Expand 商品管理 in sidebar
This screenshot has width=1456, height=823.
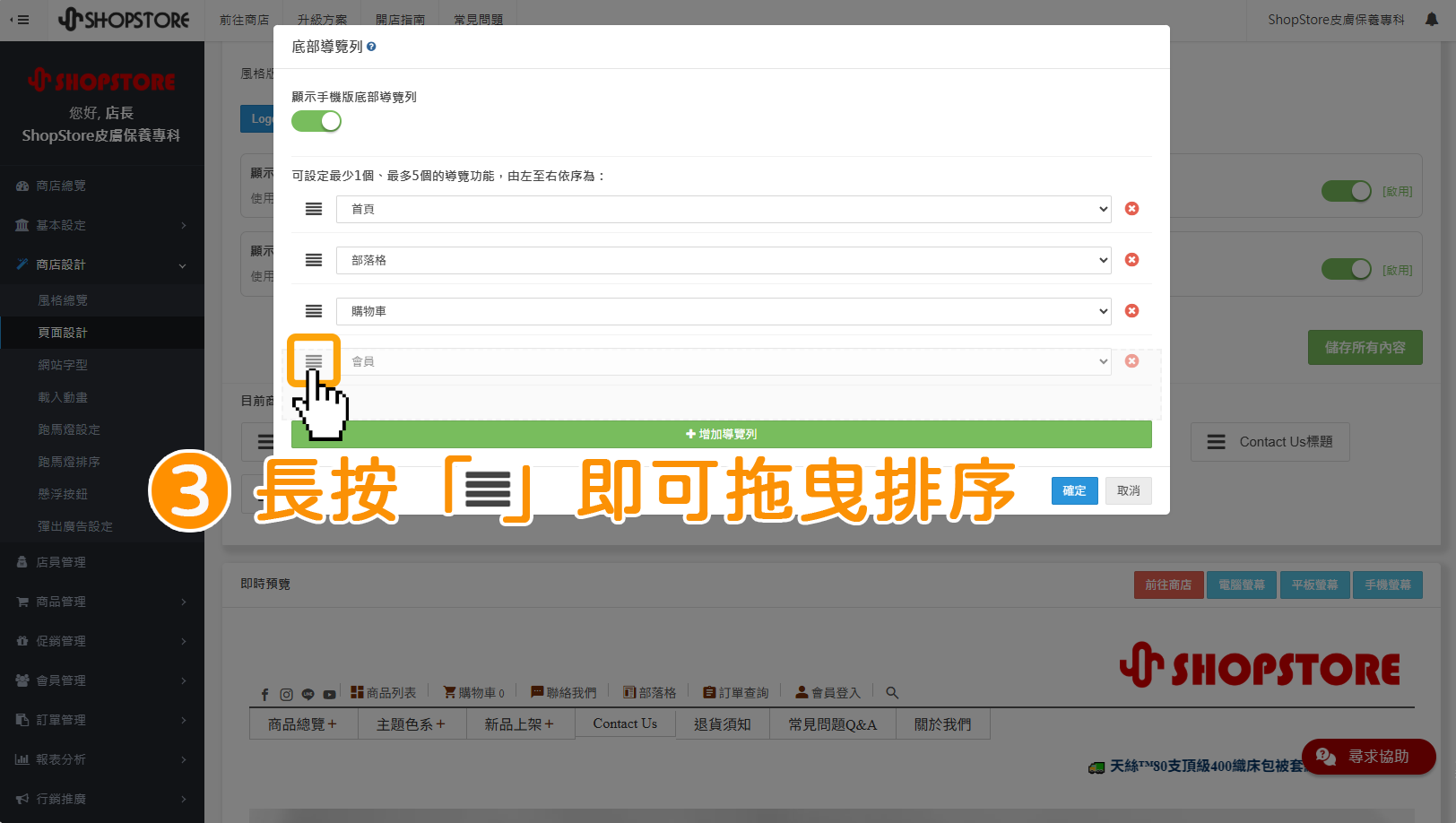[102, 602]
